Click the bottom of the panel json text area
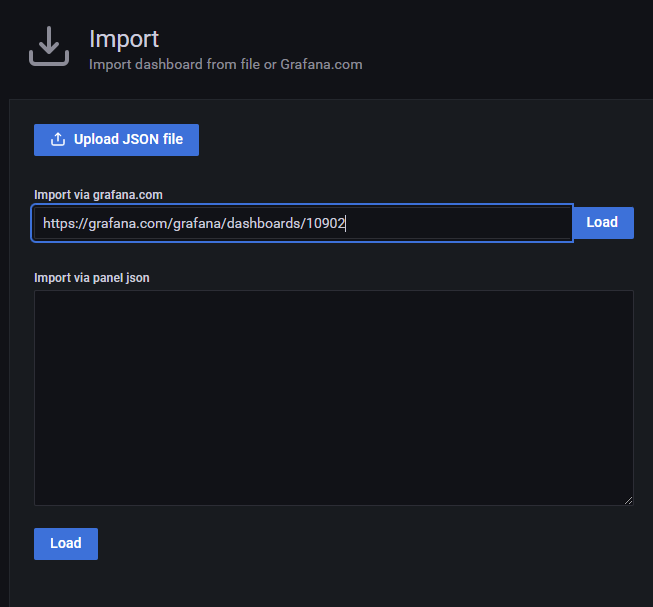The height and width of the screenshot is (607, 653). point(333,494)
